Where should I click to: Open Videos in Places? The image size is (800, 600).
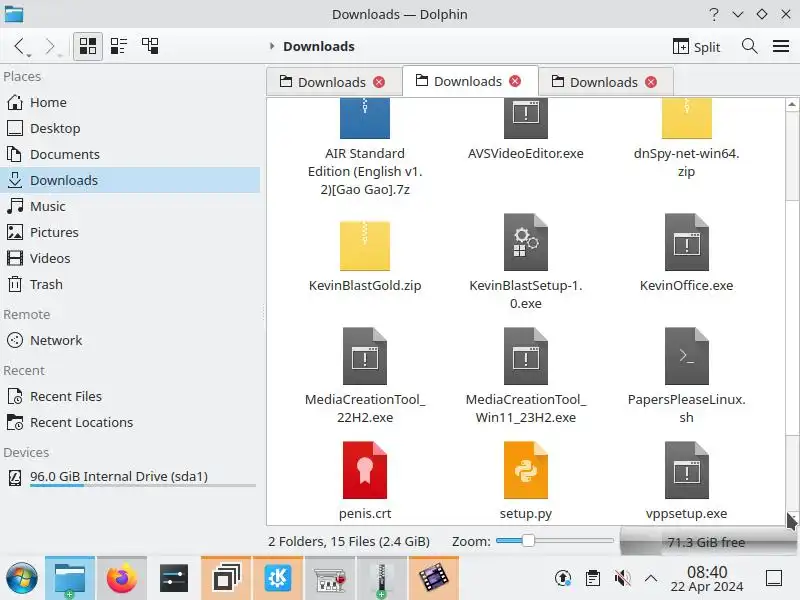click(x=130, y=258)
